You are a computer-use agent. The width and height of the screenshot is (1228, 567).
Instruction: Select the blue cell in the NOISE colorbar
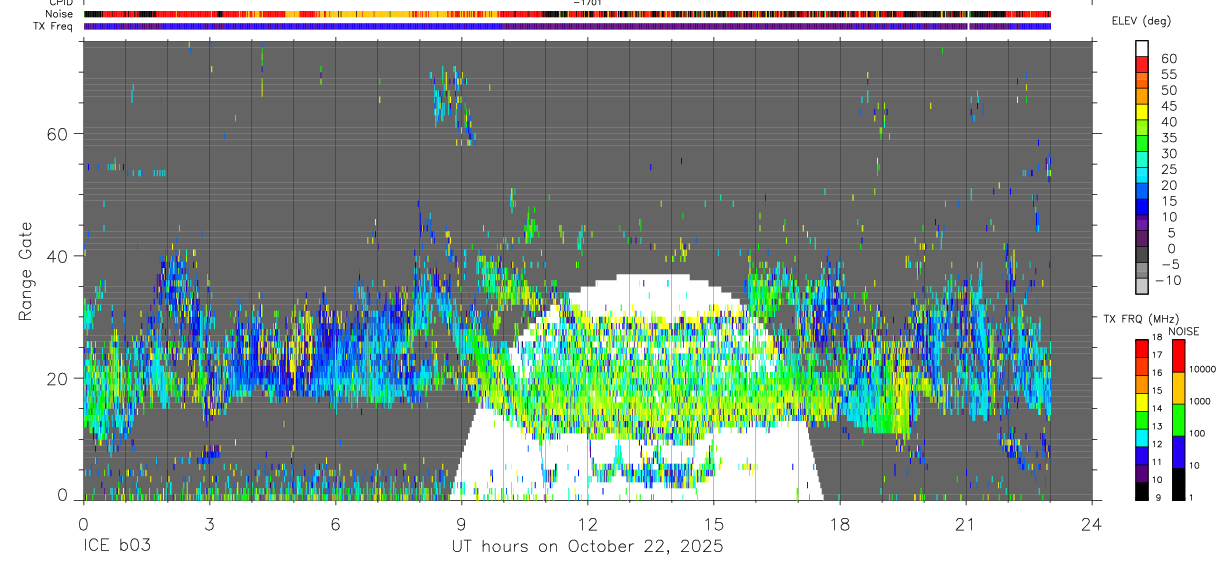pyautogui.click(x=1178, y=452)
